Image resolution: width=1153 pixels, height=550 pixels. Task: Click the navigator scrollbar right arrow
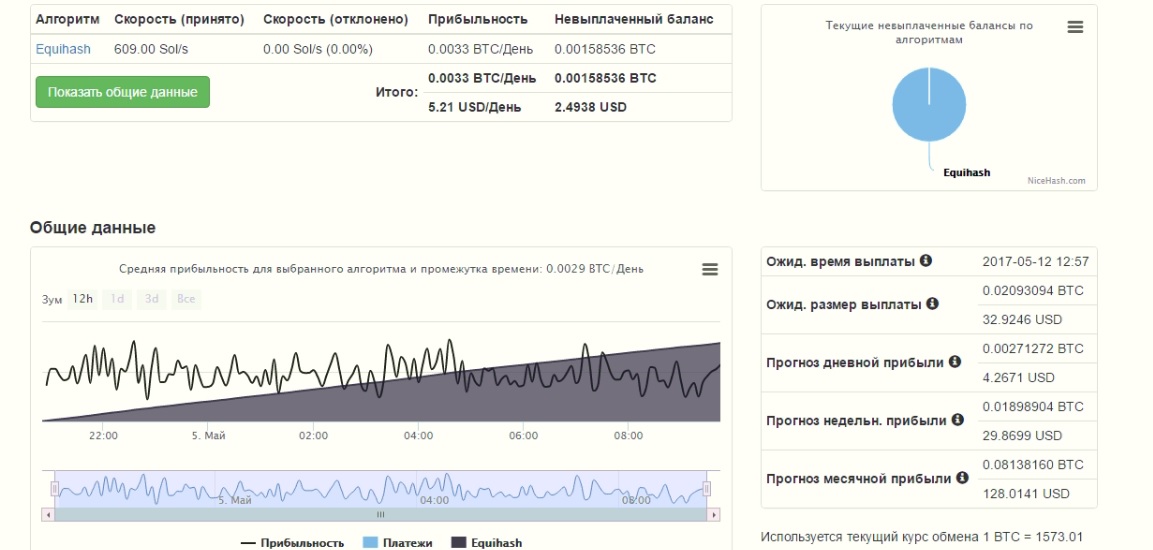point(713,514)
